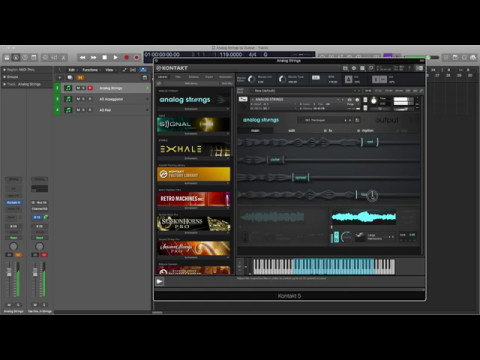Mute the Analog Strings track
This screenshot has width=480, height=360.
coord(78,88)
